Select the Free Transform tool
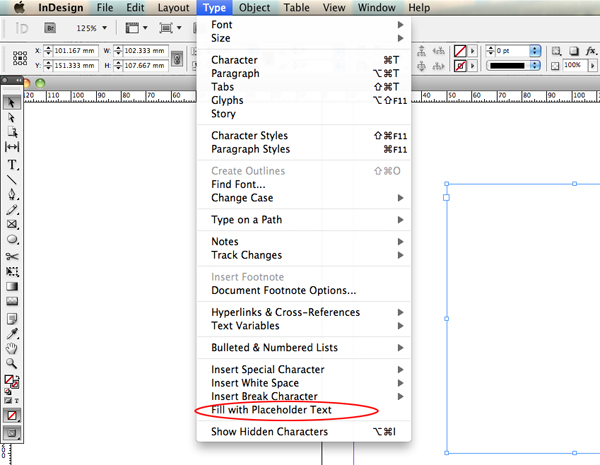Viewport: 600px width, 465px height. (x=11, y=272)
